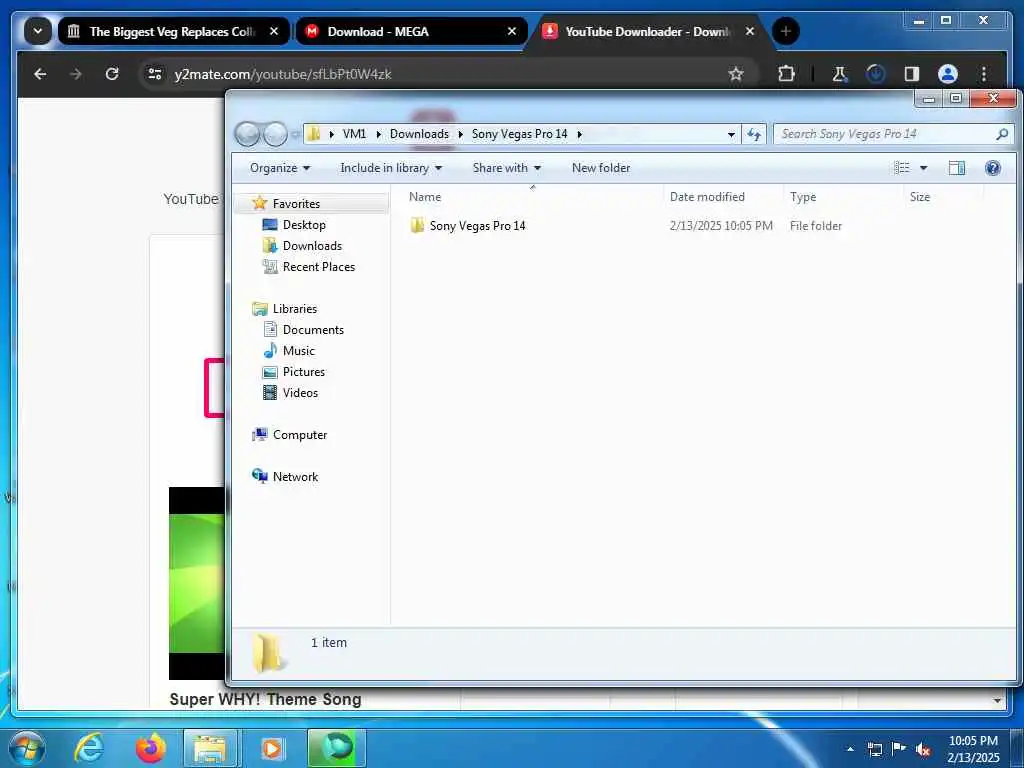The image size is (1024, 768).
Task: Click Sony Vegas Pro 14 breadcrumb segment
Action: coord(519,134)
